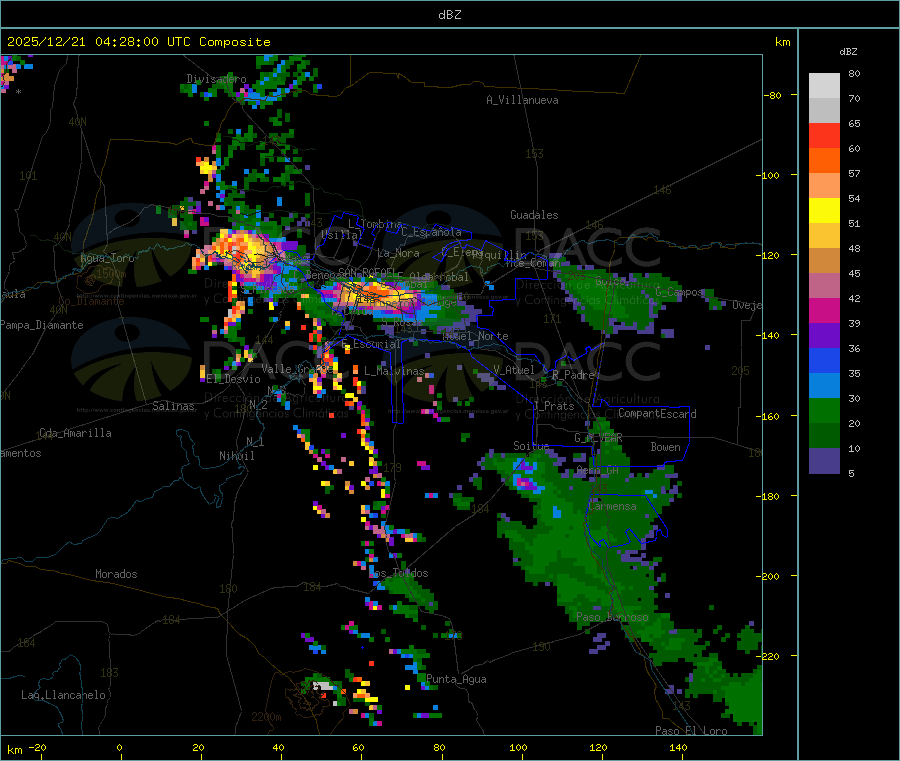
Task: Select the dark green 10–20 dBZ swatch
Action: (x=824, y=436)
